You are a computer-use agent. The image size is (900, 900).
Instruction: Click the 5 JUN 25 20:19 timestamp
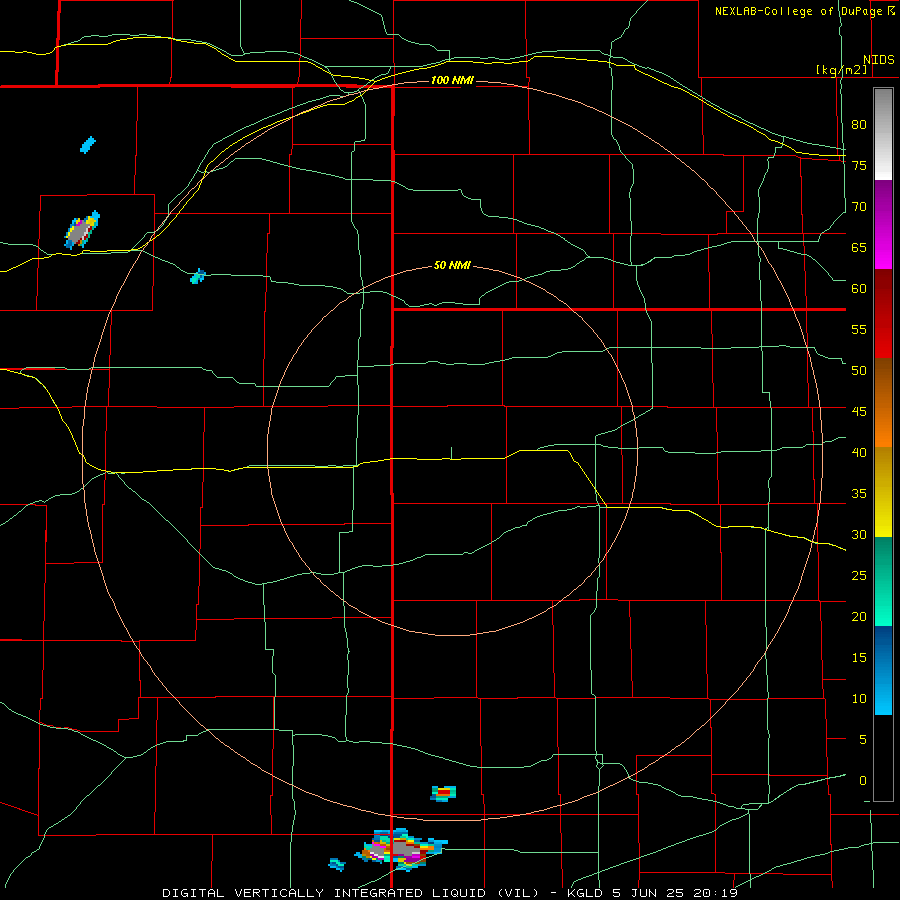click(675, 893)
